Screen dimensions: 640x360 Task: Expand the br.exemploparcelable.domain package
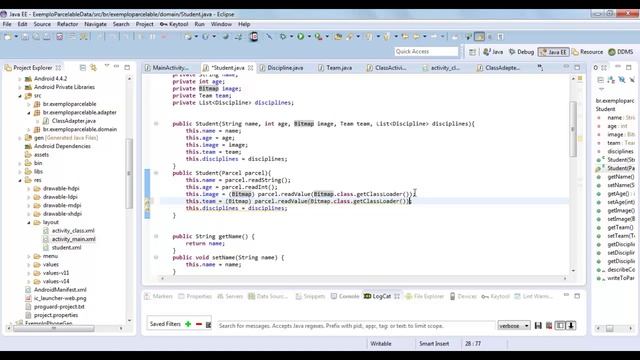click(x=29, y=129)
